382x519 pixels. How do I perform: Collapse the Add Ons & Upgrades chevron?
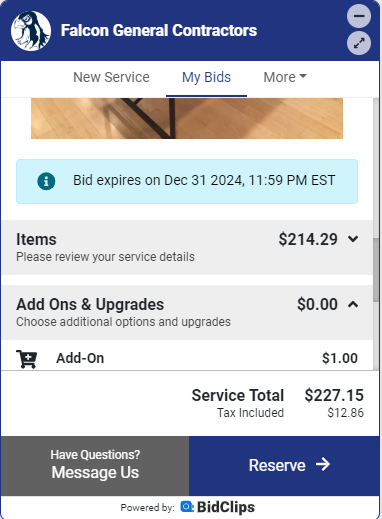(x=353, y=304)
